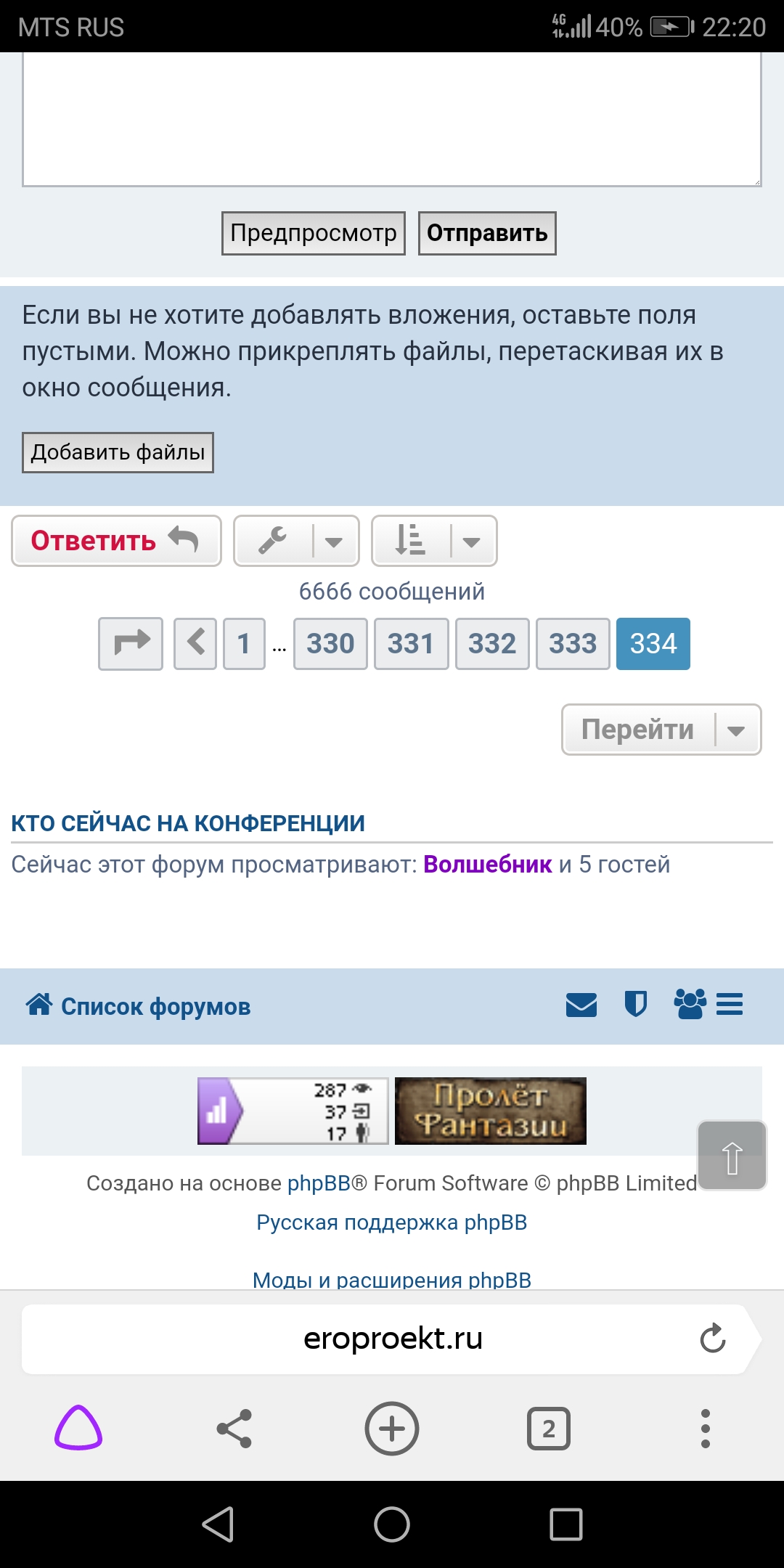Click the jump-to-page arrow icon
The width and height of the screenshot is (784, 1568).
click(131, 644)
